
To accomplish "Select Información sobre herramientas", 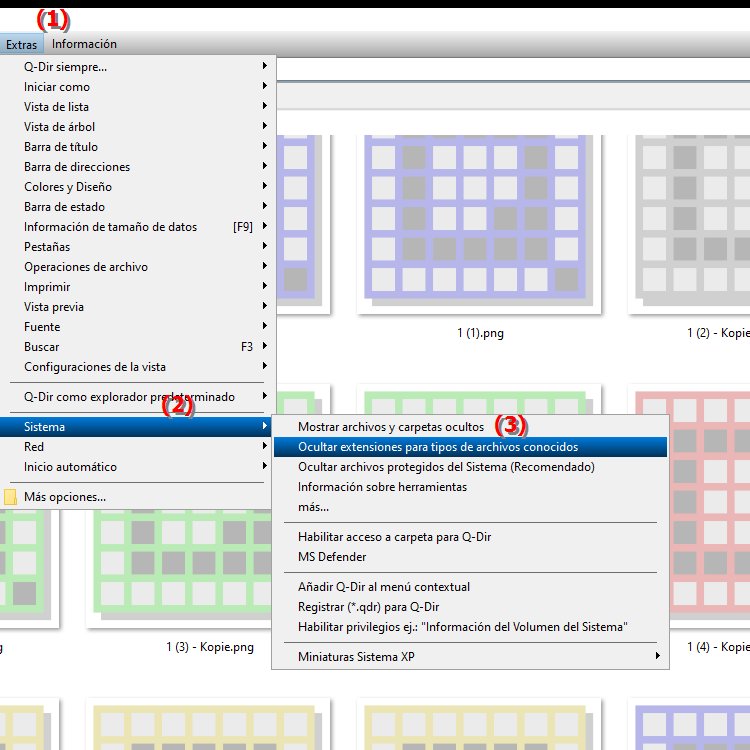I will tap(470, 487).
